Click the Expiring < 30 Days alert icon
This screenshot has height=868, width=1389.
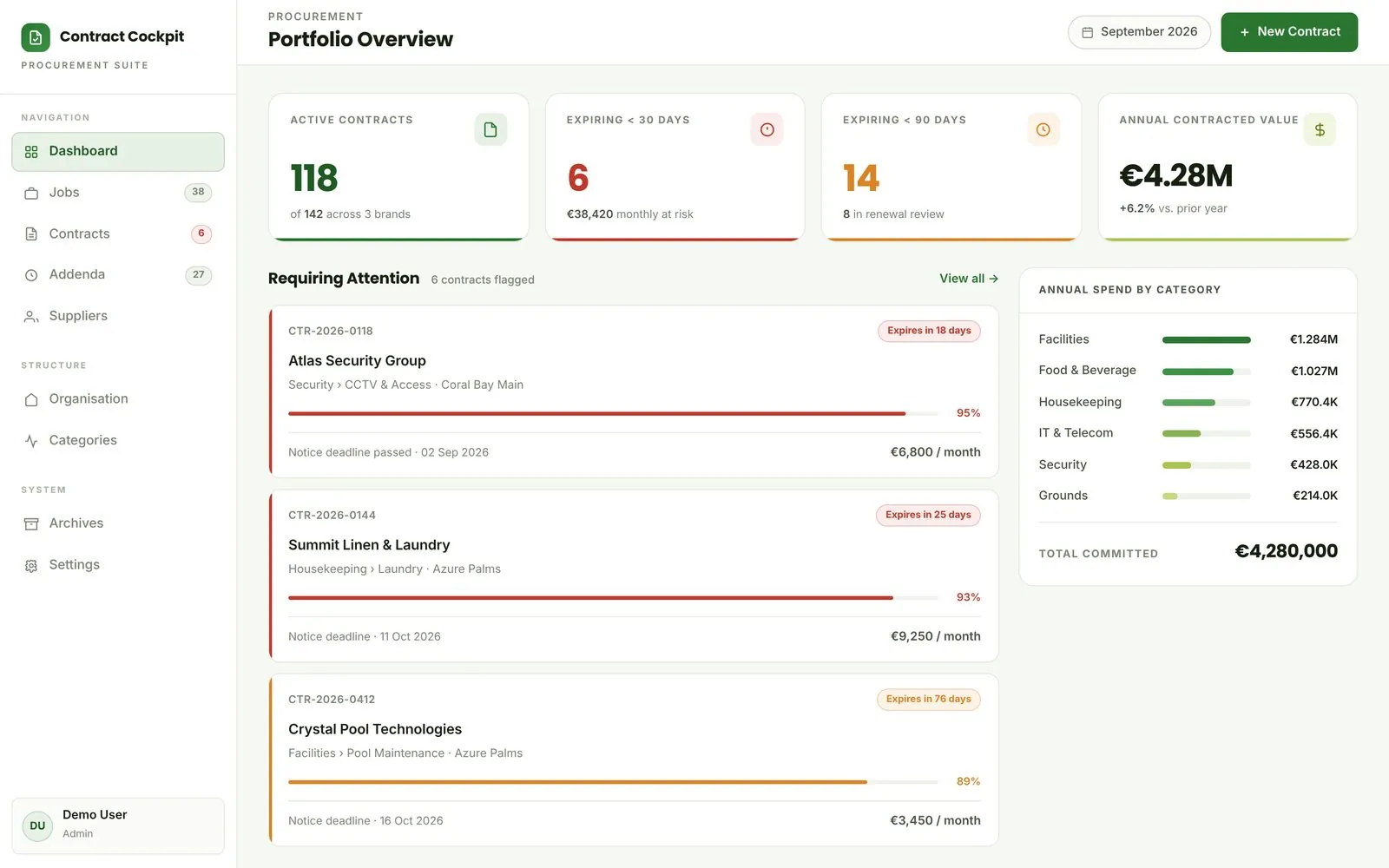click(767, 129)
